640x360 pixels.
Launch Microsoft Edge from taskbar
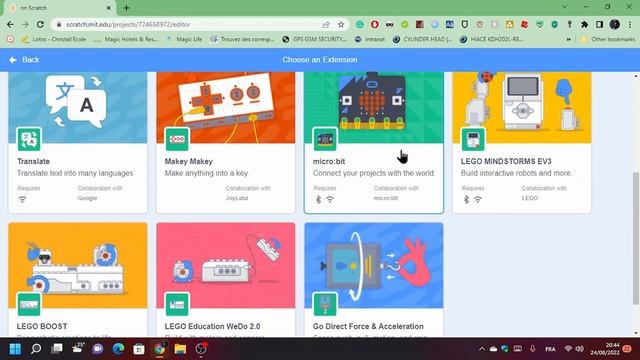tap(118, 349)
